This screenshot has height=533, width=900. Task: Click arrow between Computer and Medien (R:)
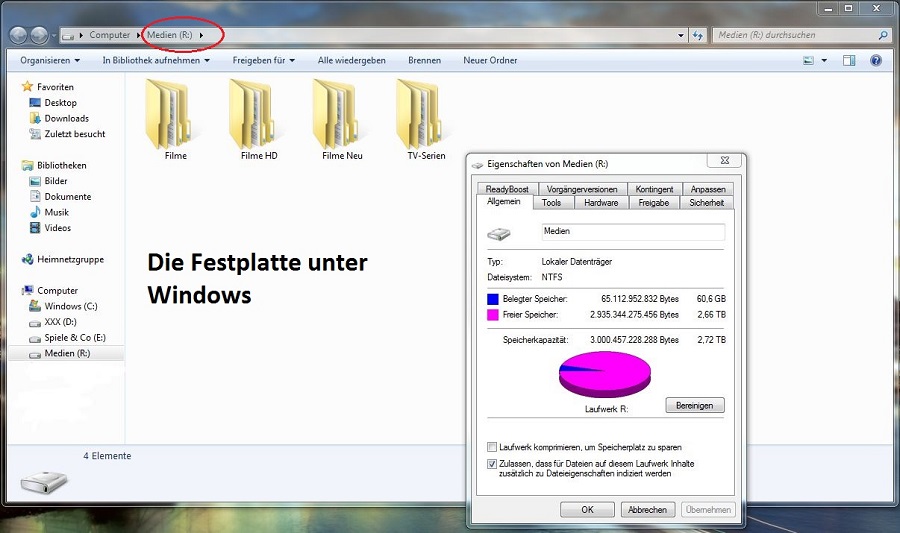point(138,35)
